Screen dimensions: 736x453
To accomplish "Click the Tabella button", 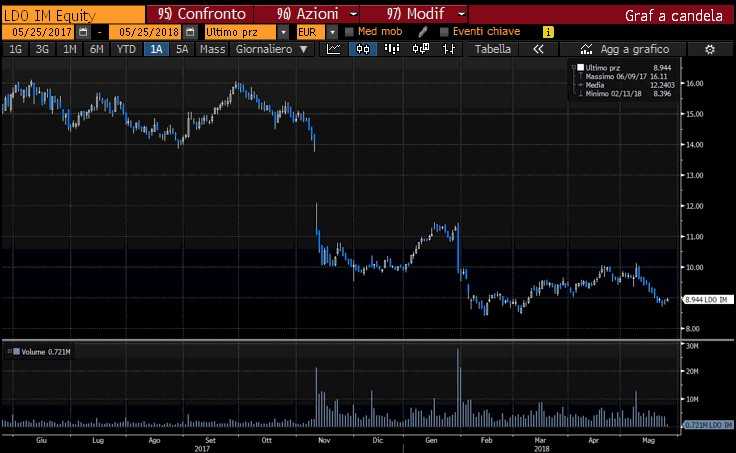I will 492,49.
